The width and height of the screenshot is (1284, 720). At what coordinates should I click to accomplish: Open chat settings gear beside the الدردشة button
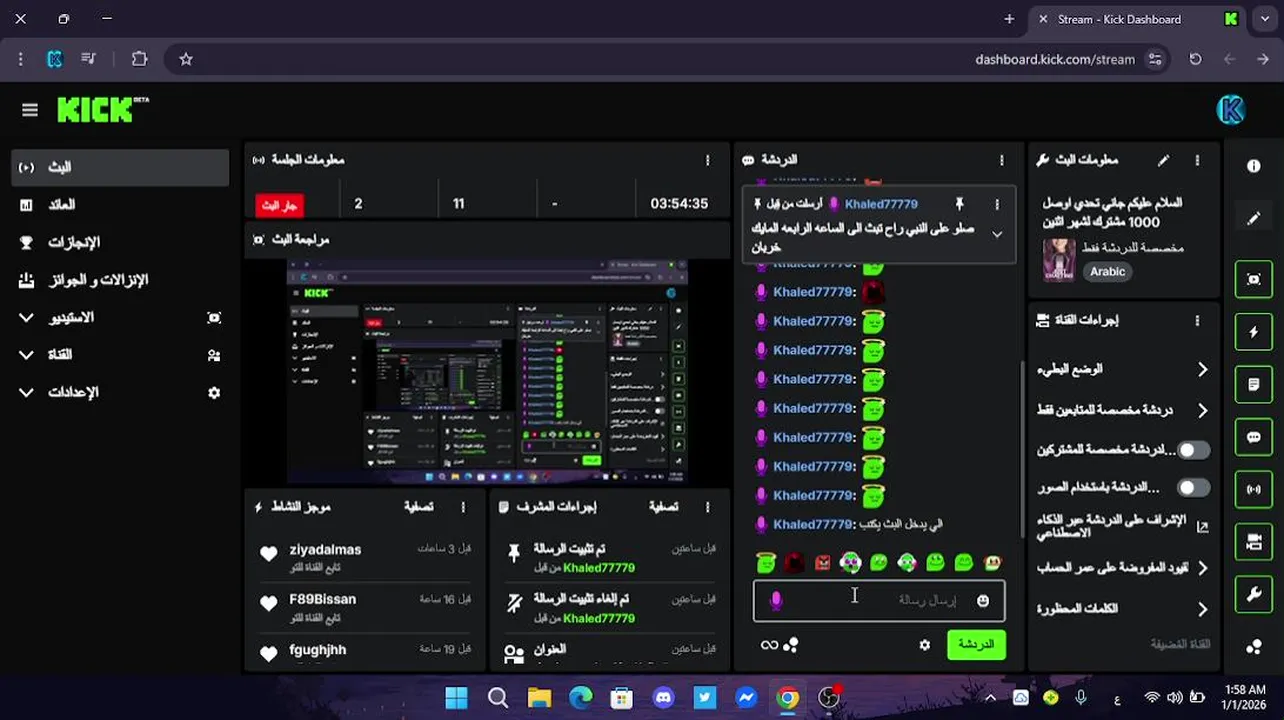tap(925, 645)
